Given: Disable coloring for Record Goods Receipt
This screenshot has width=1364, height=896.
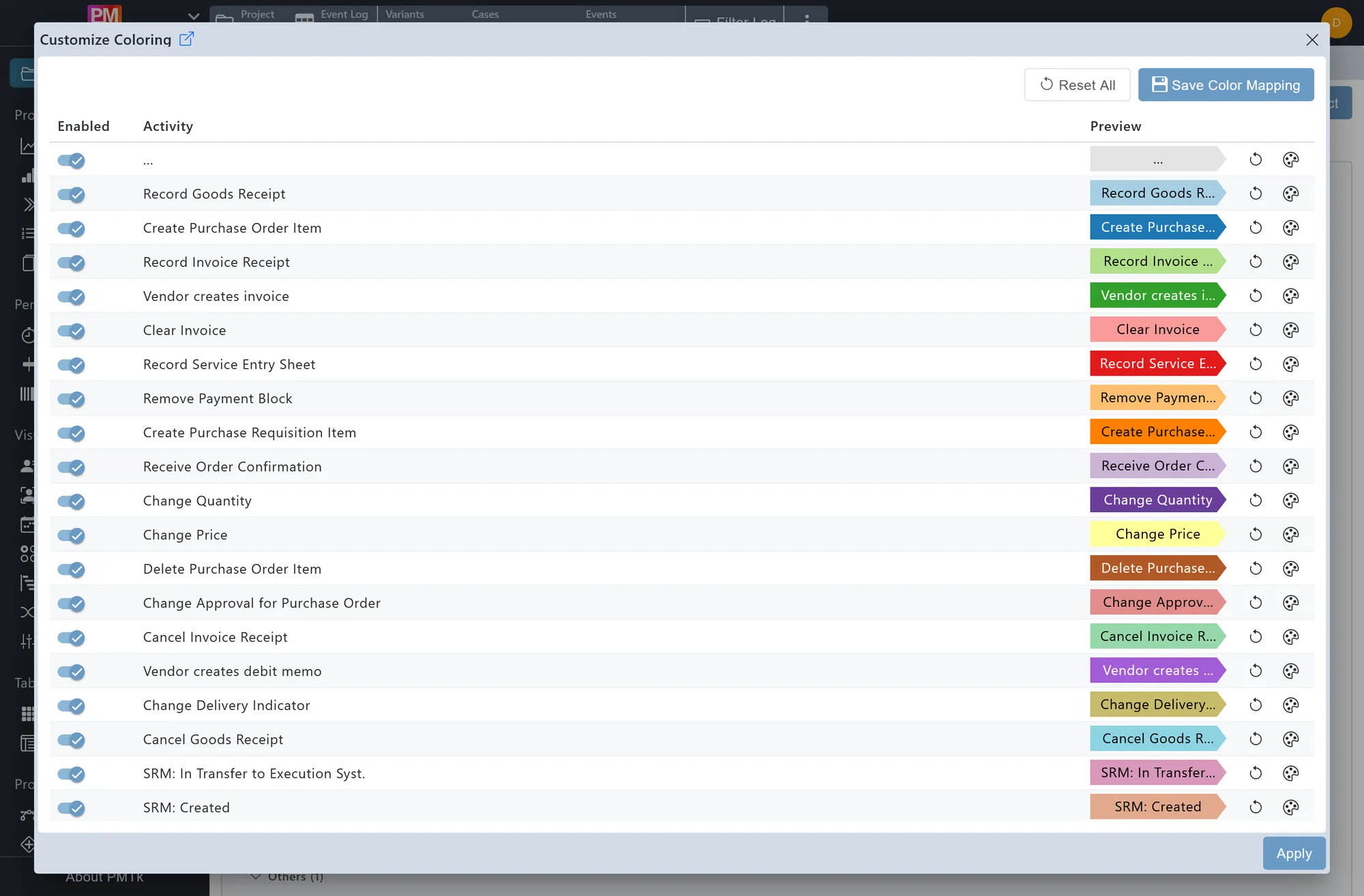Looking at the screenshot, I should 71,194.
